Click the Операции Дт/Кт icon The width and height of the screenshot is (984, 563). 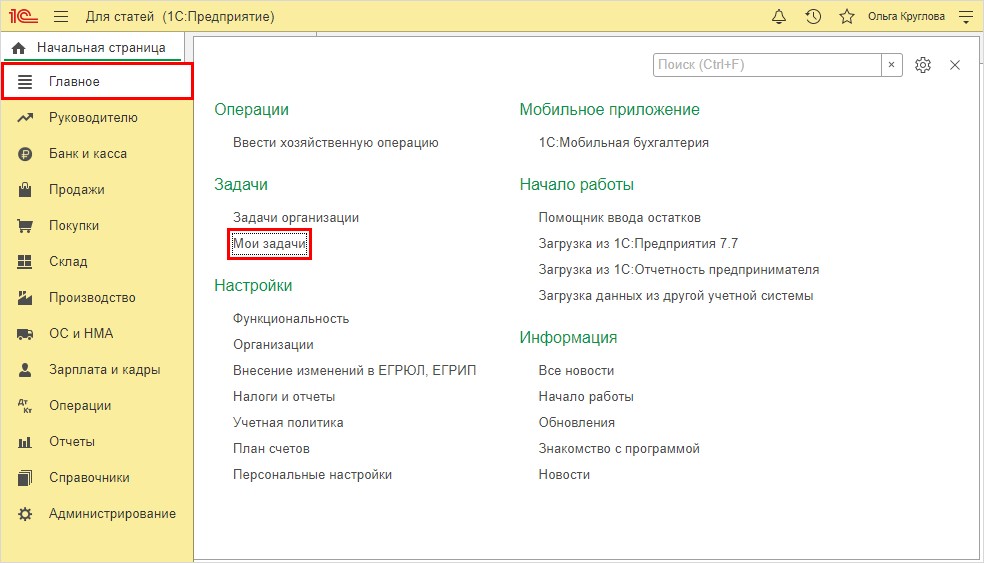pos(24,406)
